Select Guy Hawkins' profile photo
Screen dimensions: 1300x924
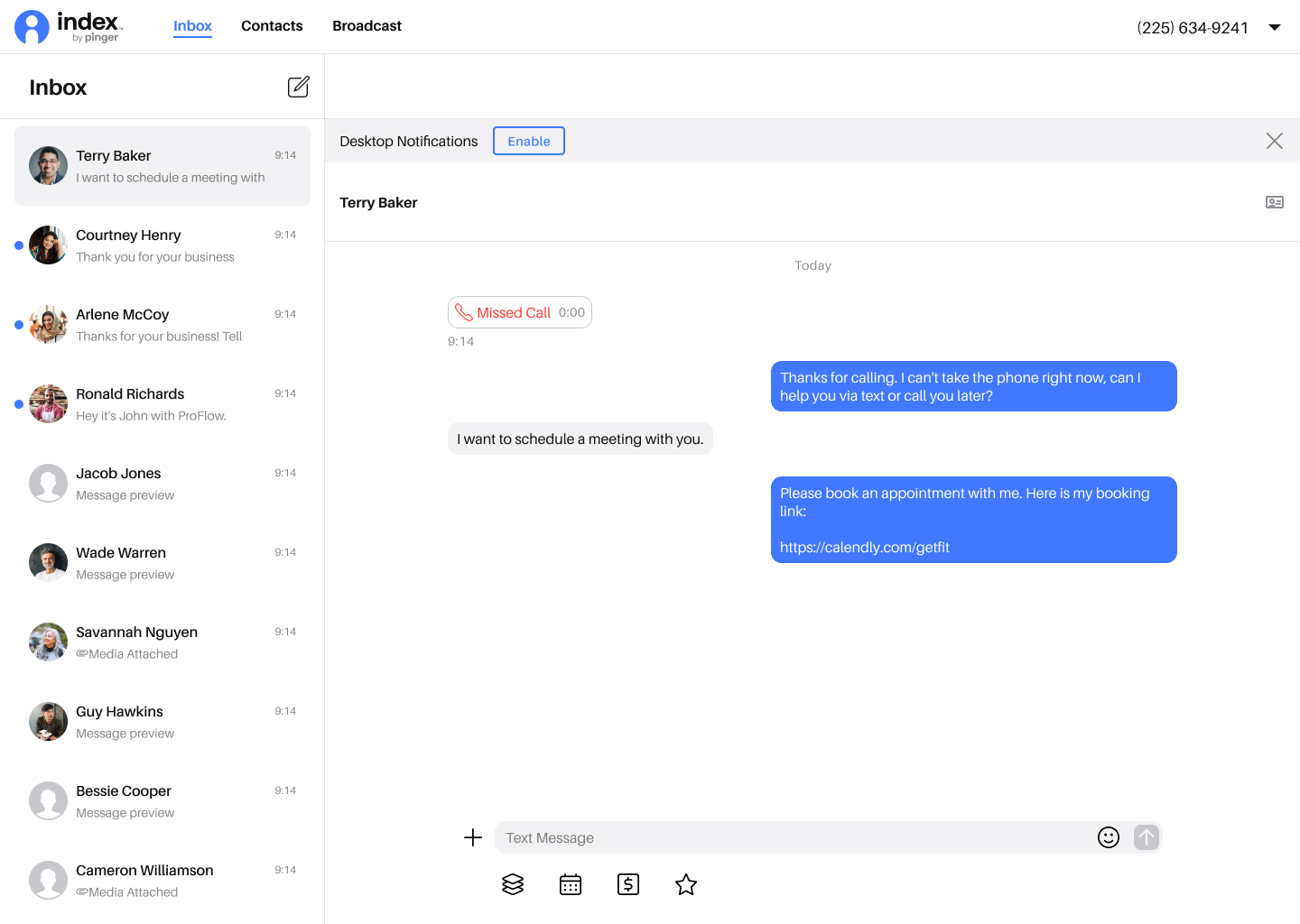[x=49, y=722]
